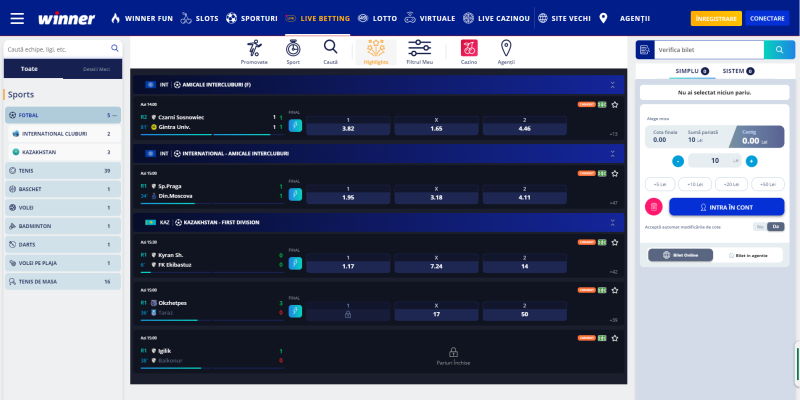Set accept odds changes to Da
The image size is (800, 400).
point(776,227)
